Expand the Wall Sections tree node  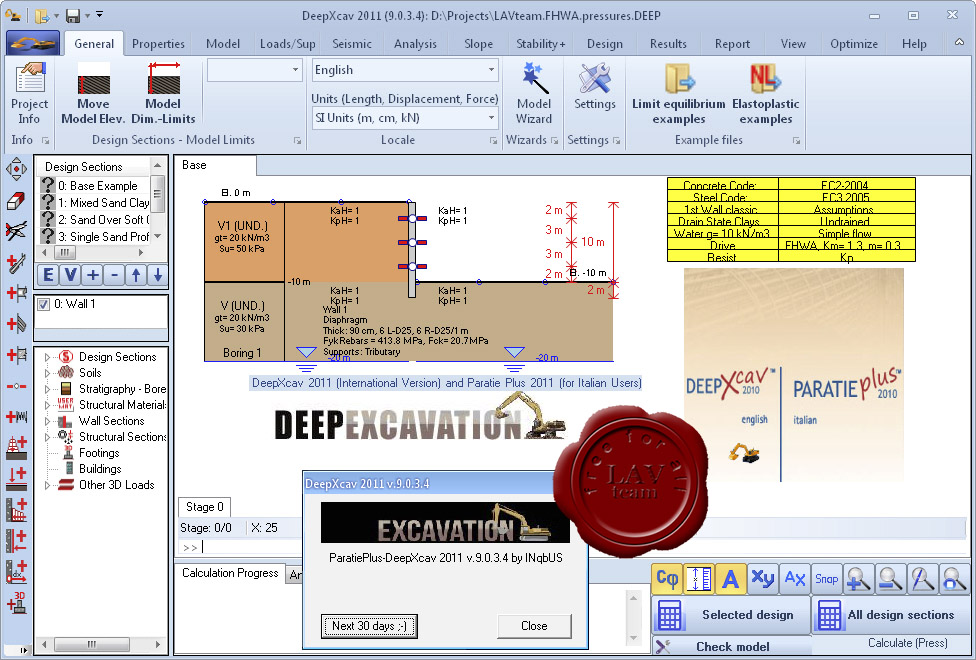tap(47, 422)
